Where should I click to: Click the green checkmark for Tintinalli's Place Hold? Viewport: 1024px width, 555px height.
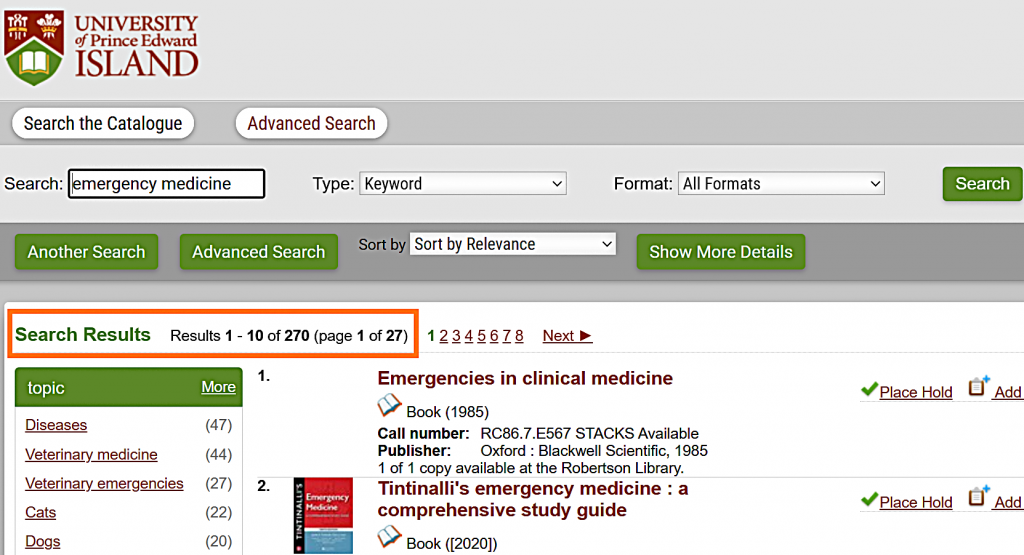[x=868, y=500]
